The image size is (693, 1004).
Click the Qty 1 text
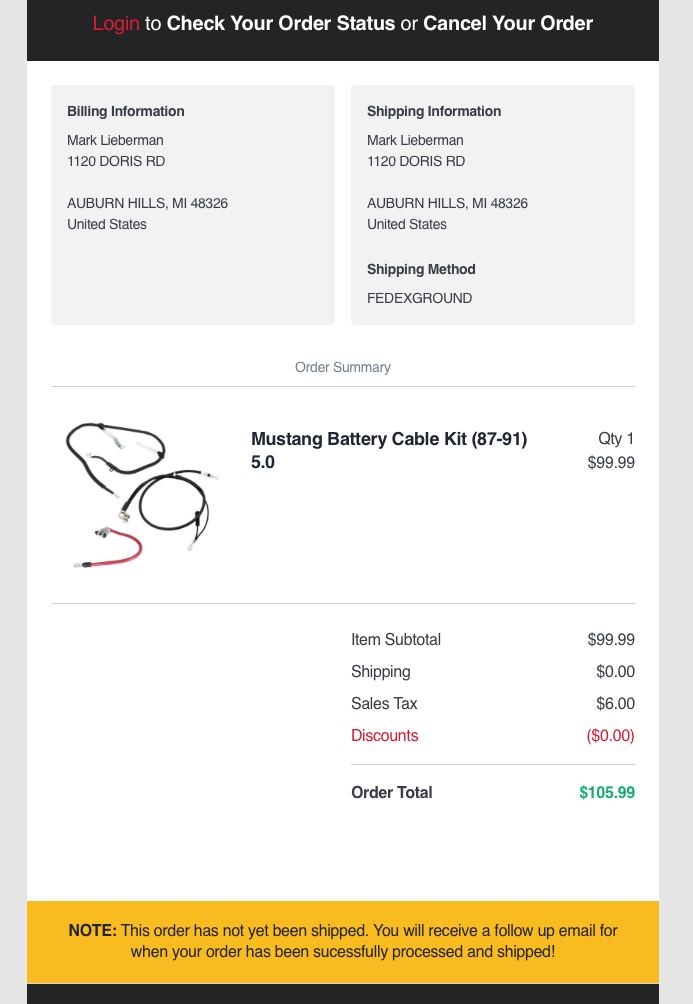coord(616,439)
